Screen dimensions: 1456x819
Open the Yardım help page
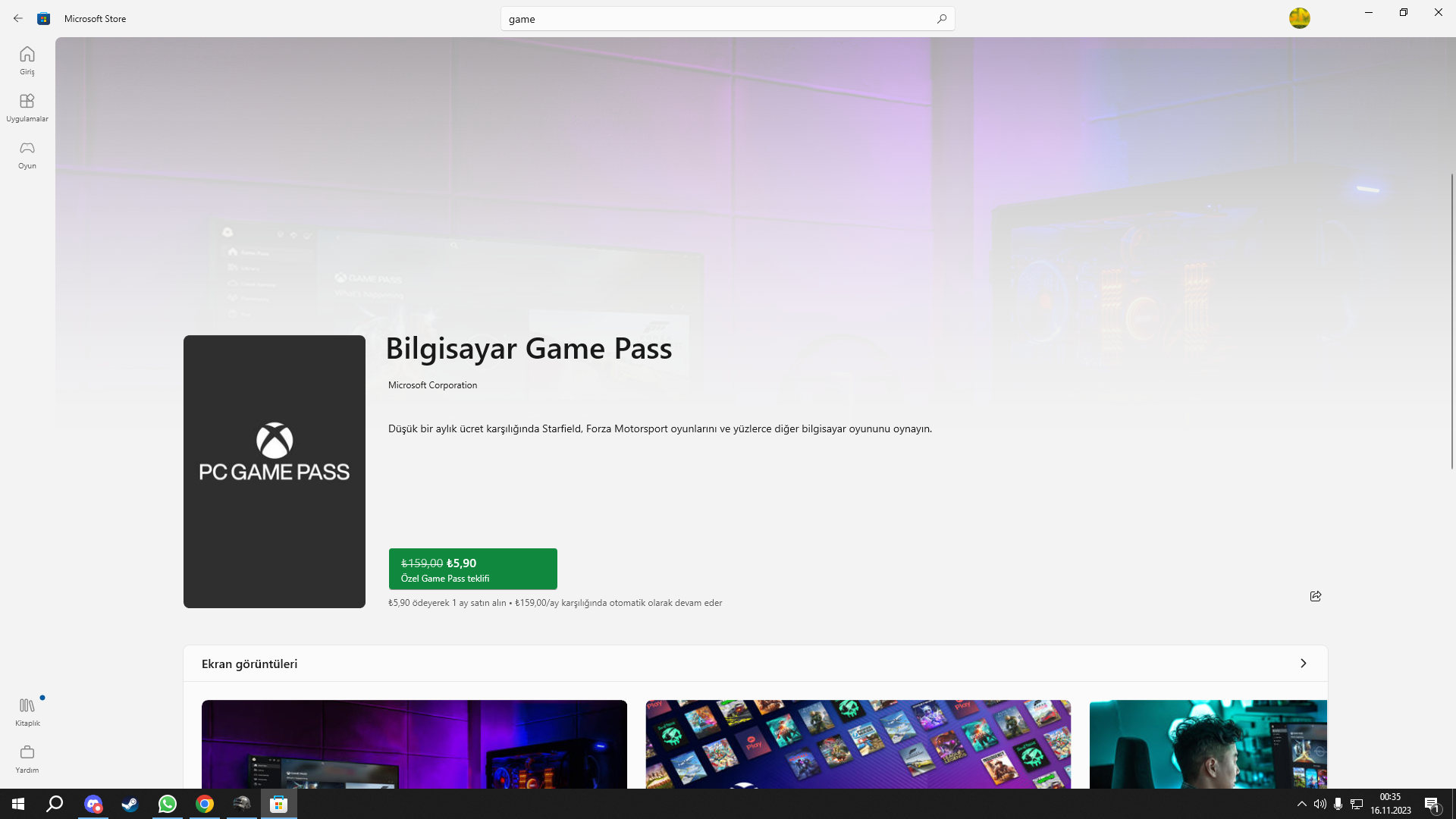[x=27, y=759]
